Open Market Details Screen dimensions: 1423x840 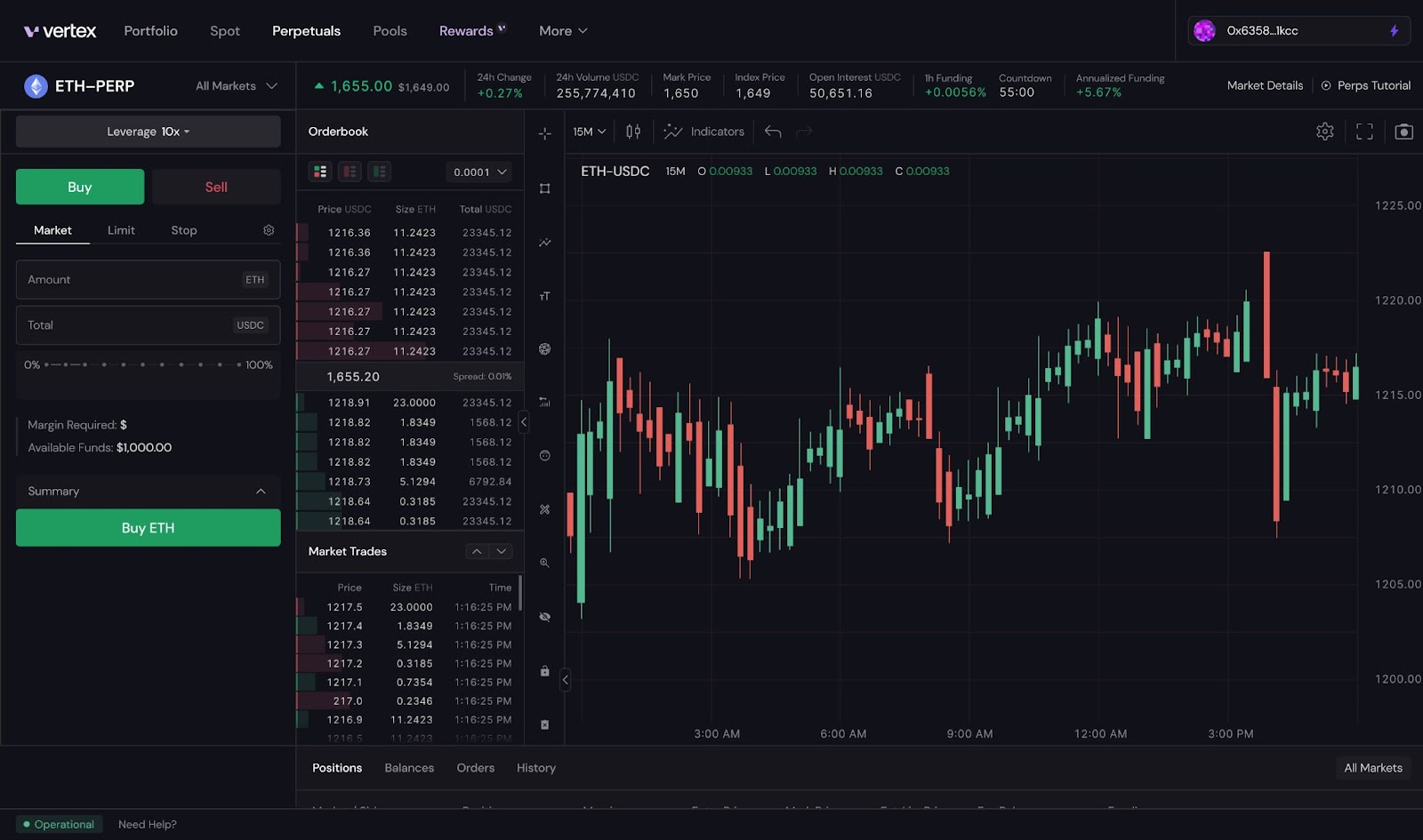tap(1265, 86)
